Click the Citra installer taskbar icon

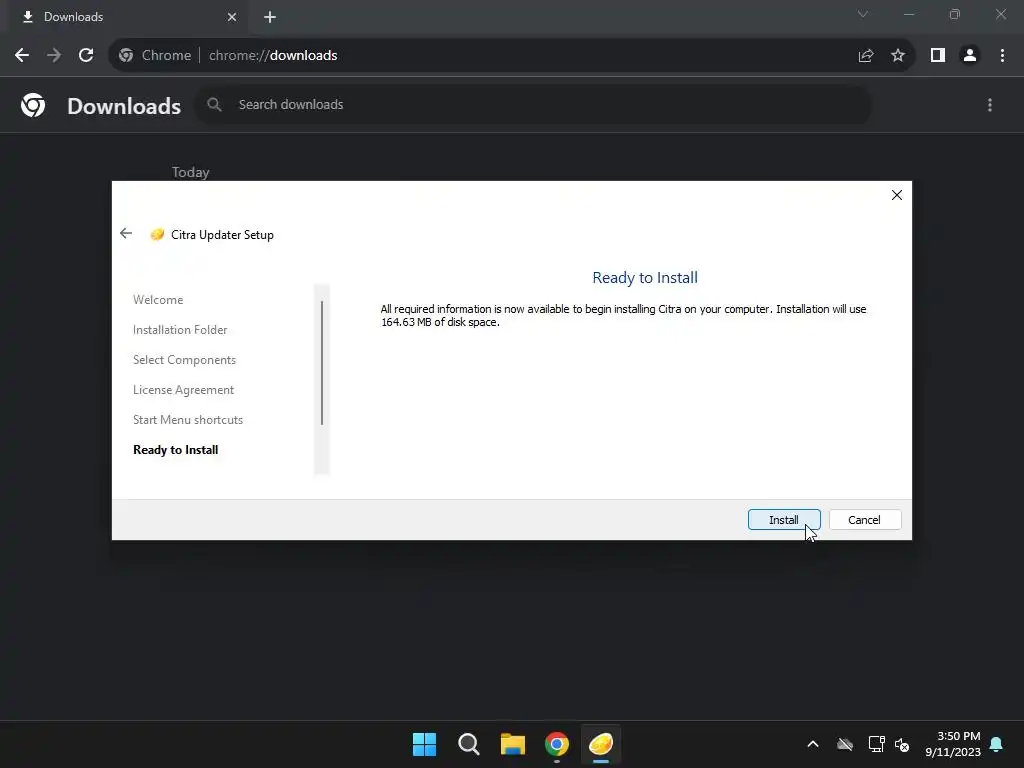[601, 744]
